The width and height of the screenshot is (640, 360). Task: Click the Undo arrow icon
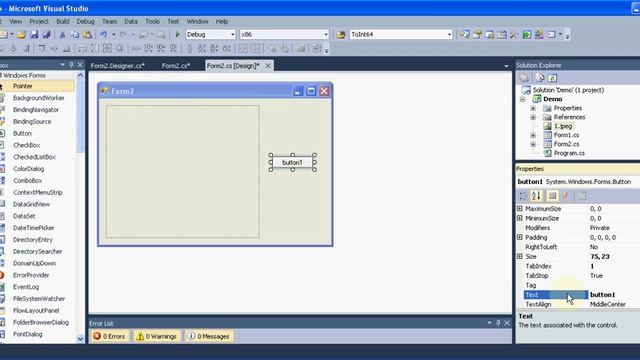pos(104,35)
